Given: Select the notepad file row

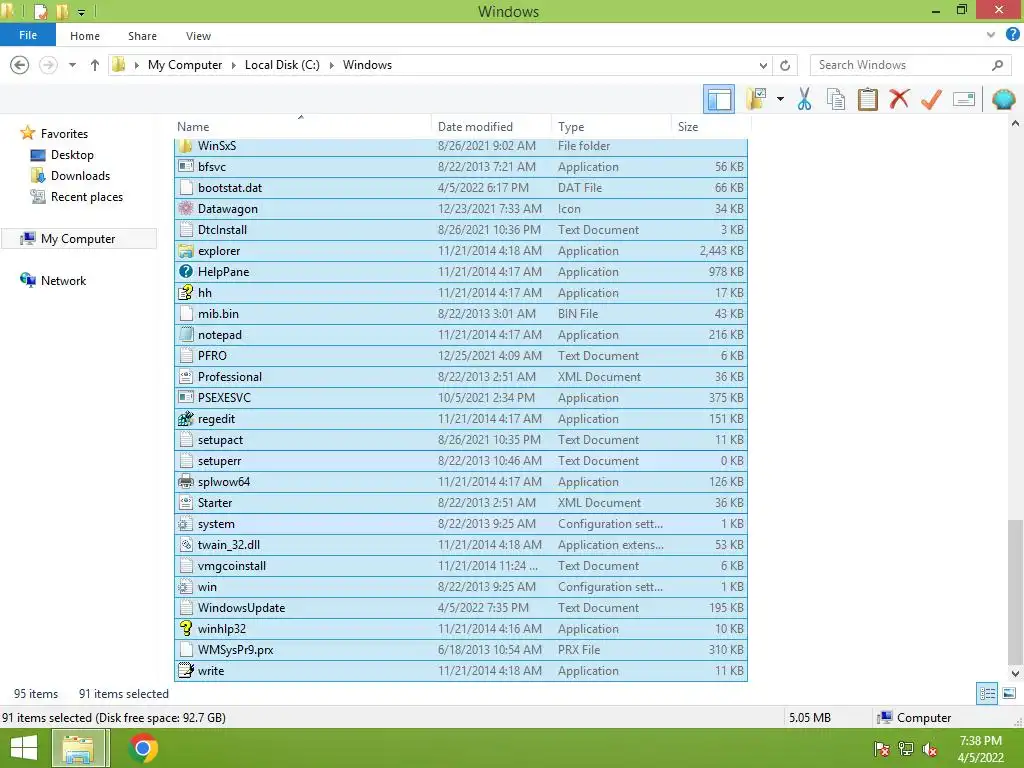Looking at the screenshot, I should (x=461, y=334).
